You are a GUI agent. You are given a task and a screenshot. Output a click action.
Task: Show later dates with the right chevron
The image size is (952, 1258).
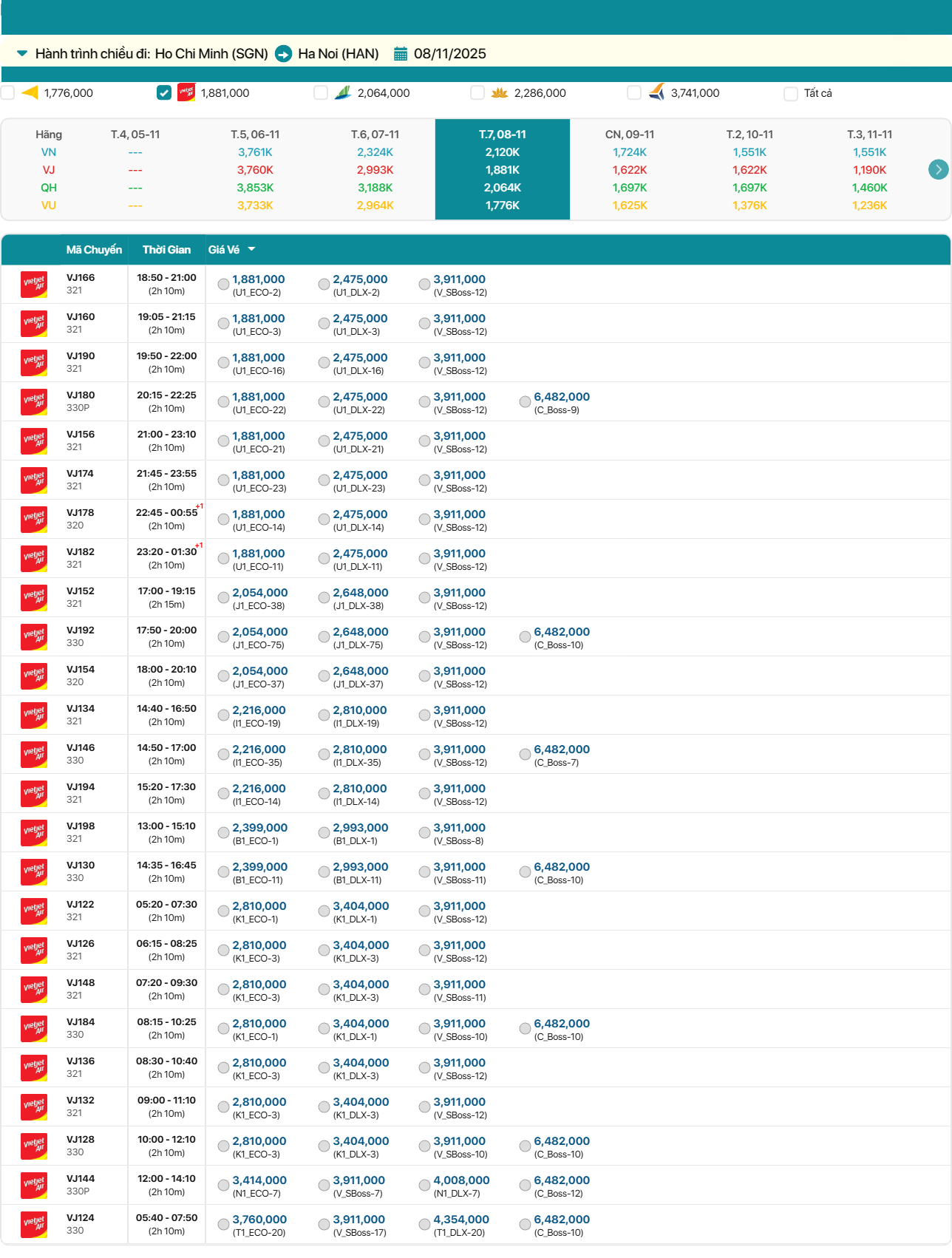(938, 169)
